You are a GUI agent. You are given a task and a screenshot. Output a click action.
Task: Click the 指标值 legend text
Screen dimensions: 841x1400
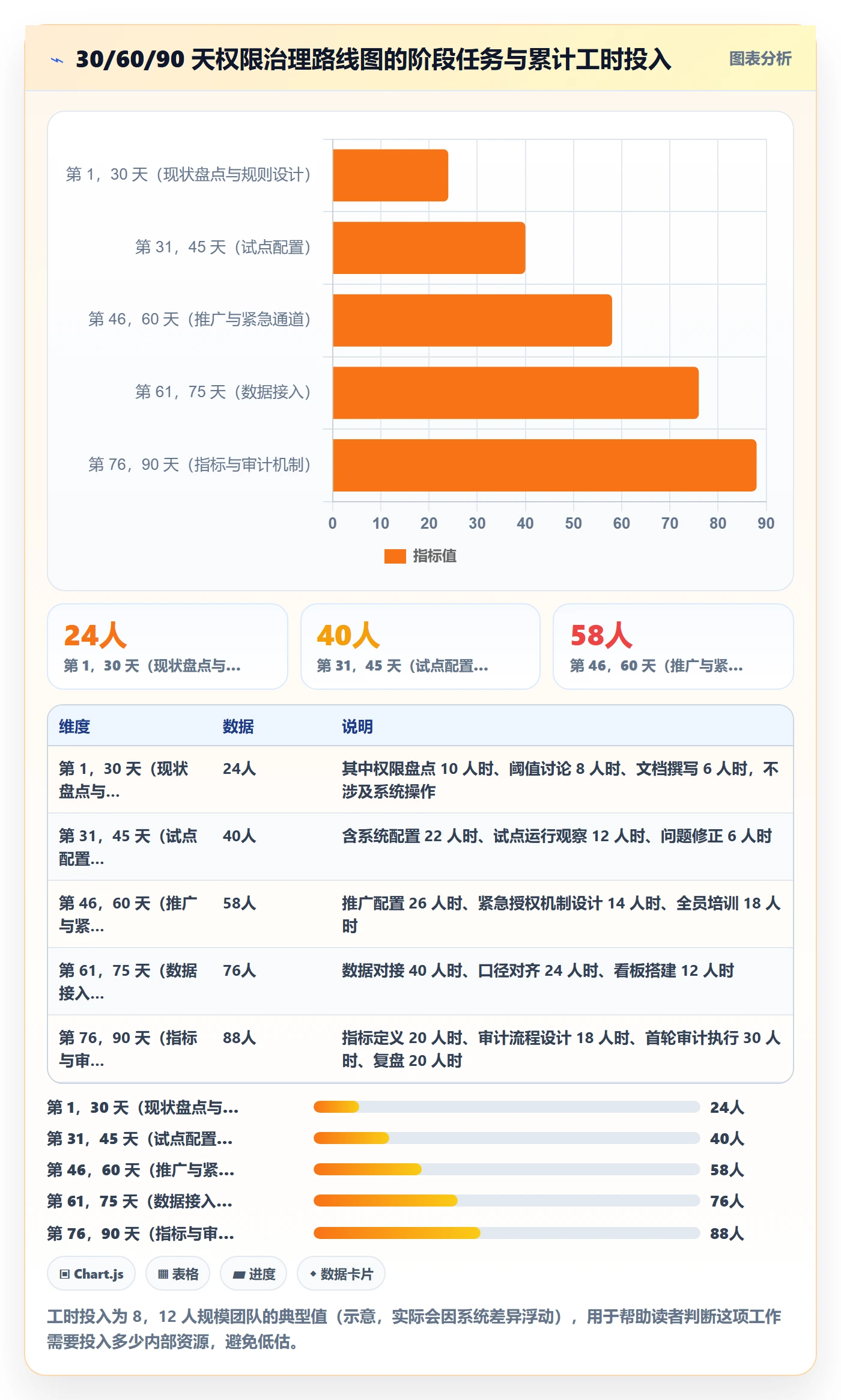pos(435,556)
